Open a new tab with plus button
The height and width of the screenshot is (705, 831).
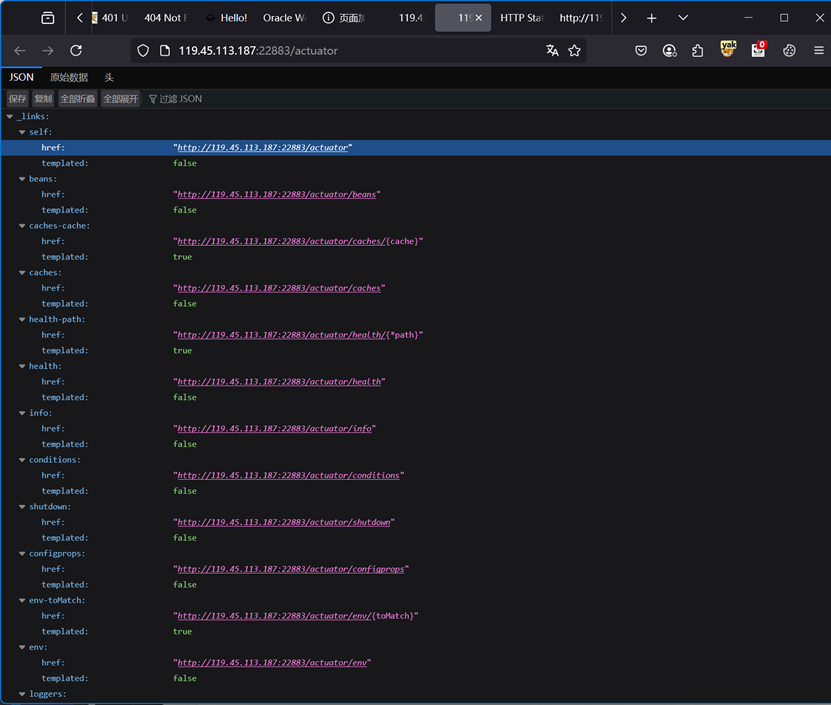coord(652,18)
